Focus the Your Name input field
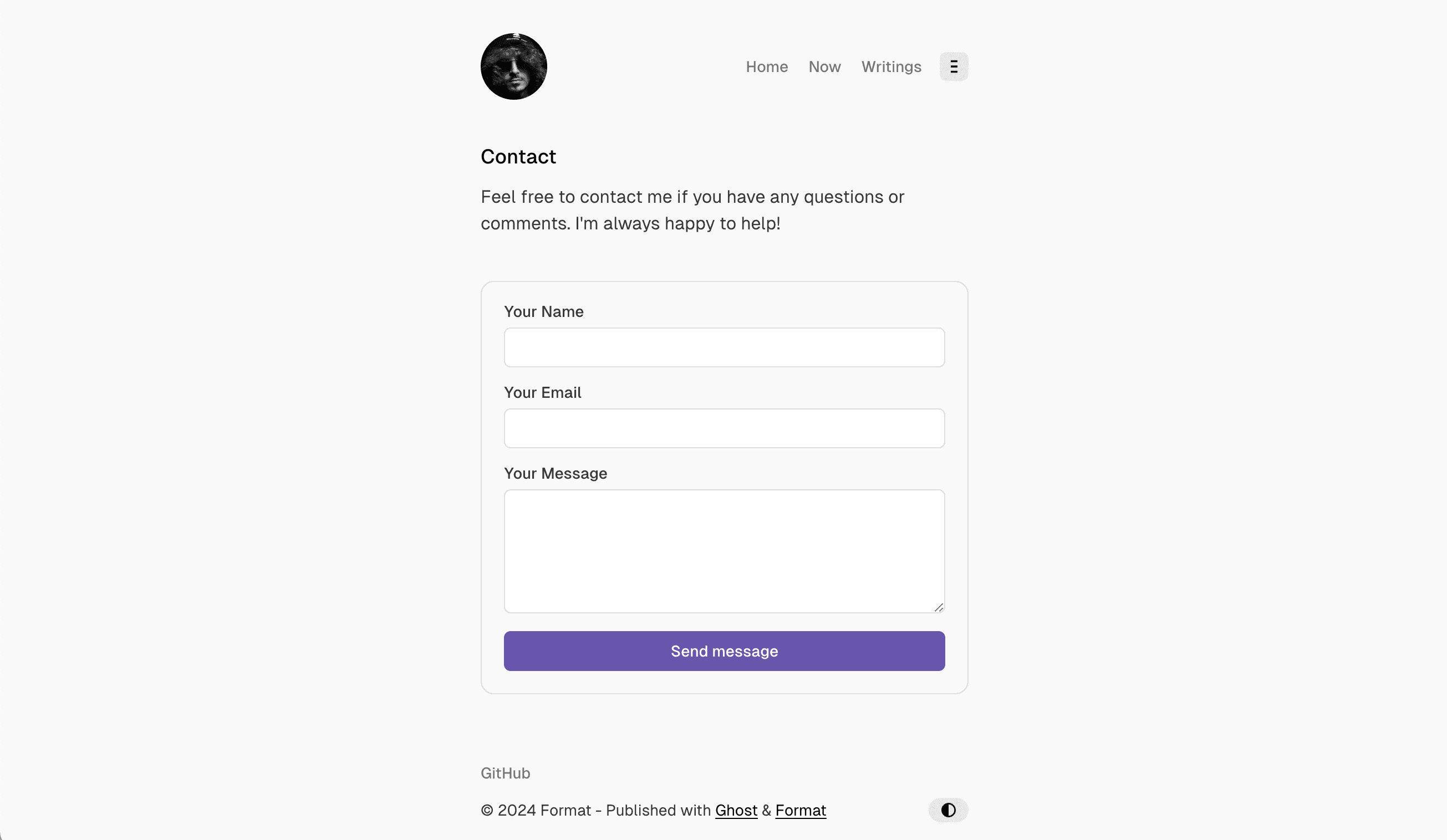Screen dimensions: 1447x840 coord(723,347)
